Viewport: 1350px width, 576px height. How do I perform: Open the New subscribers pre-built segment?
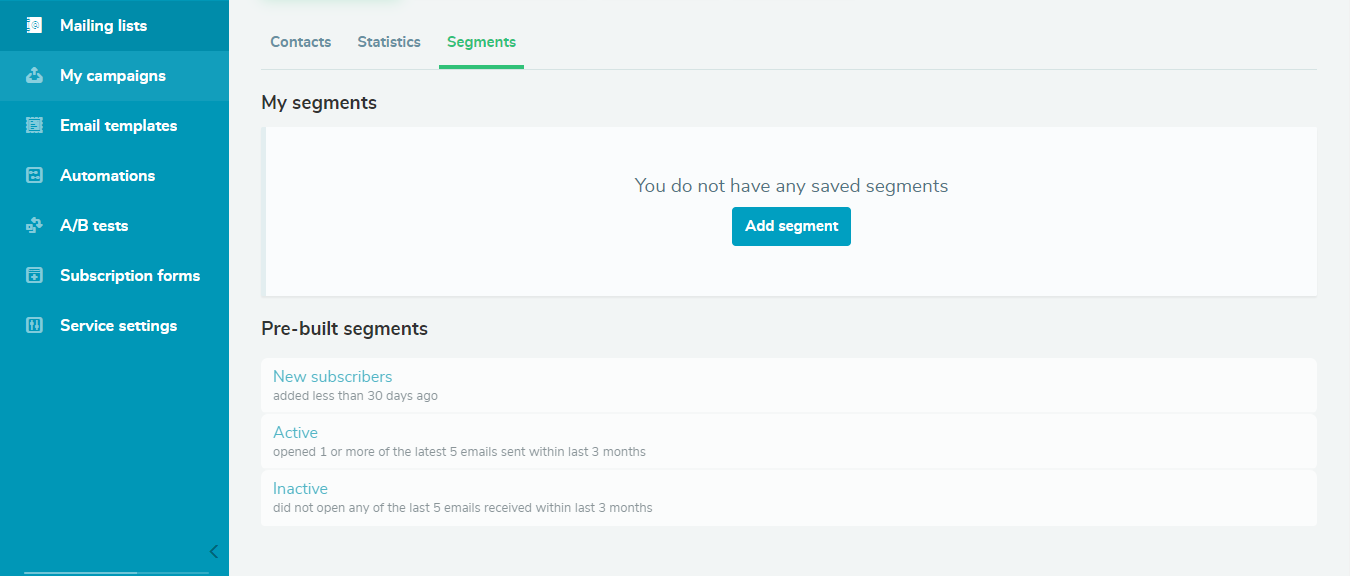(x=332, y=377)
